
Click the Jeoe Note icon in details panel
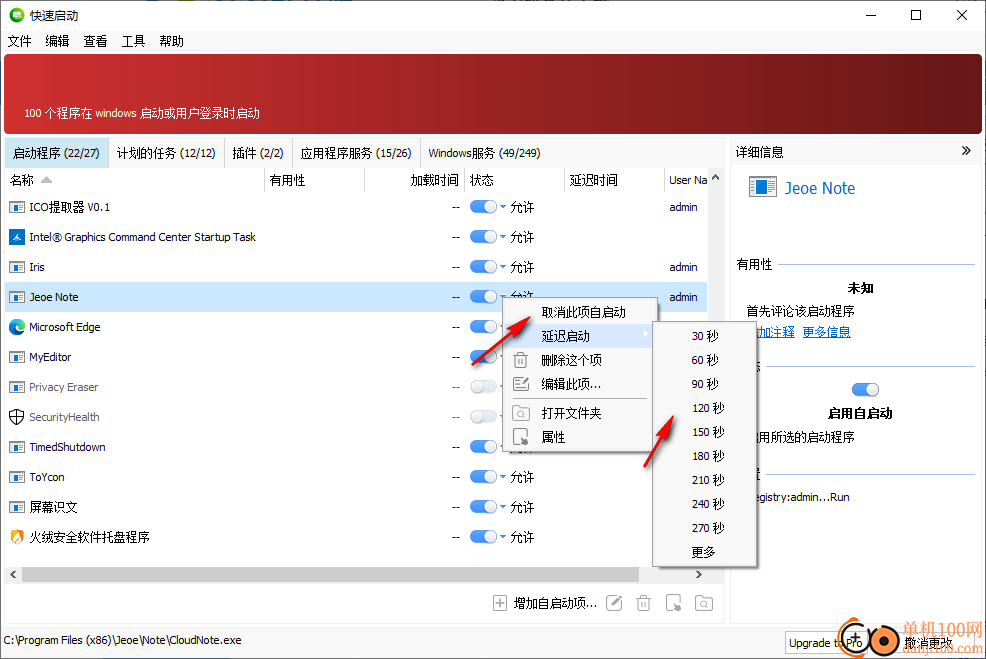tap(763, 187)
